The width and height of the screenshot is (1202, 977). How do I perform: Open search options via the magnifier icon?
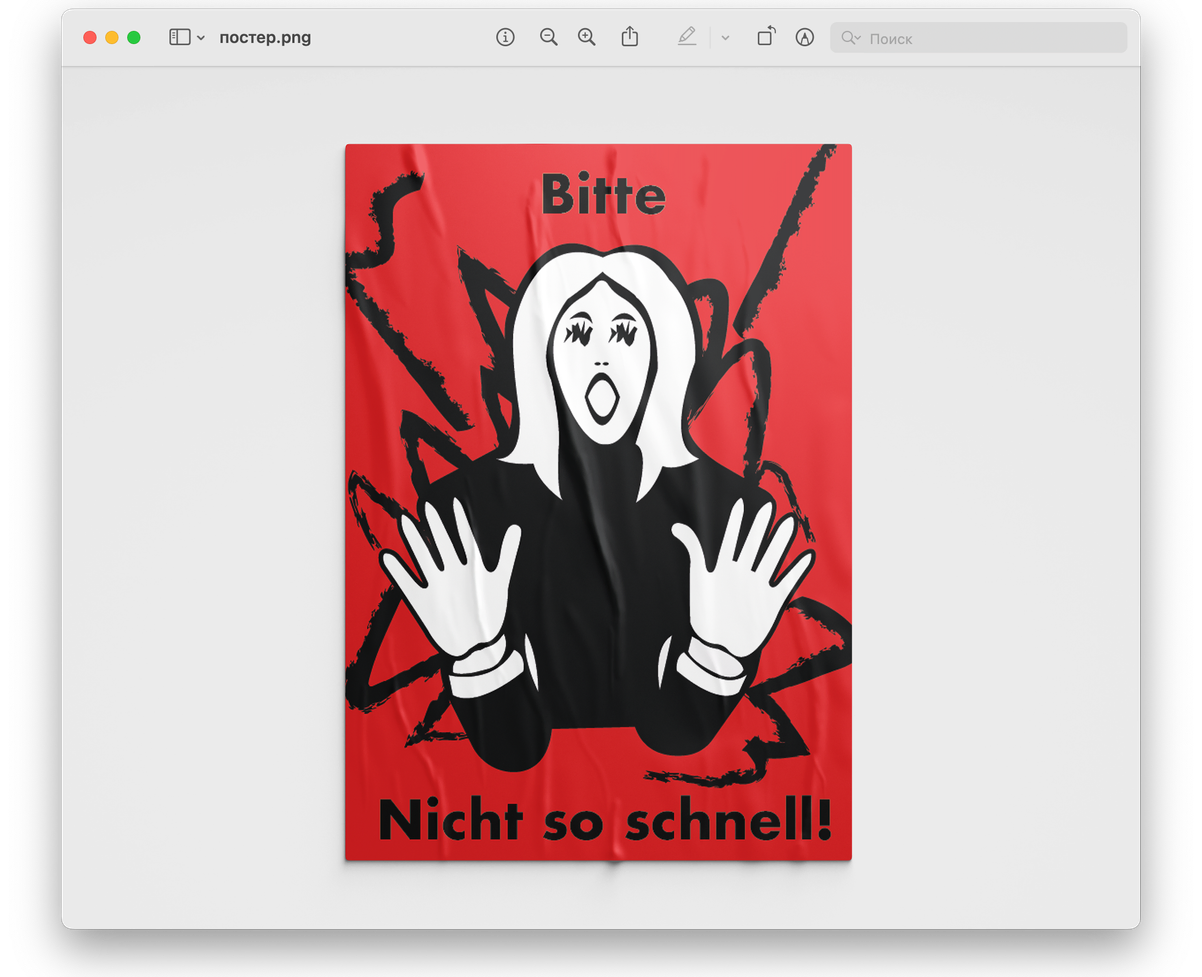pyautogui.click(x=850, y=38)
